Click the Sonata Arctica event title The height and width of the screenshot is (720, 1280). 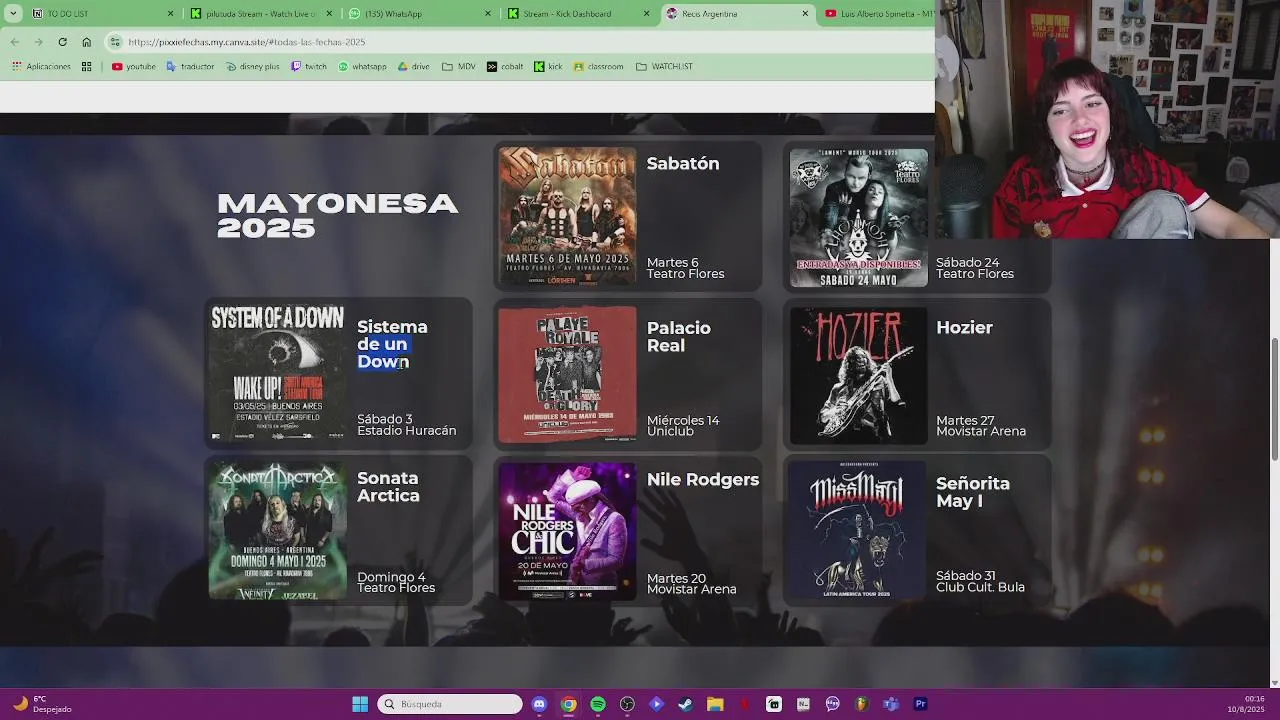pos(388,487)
